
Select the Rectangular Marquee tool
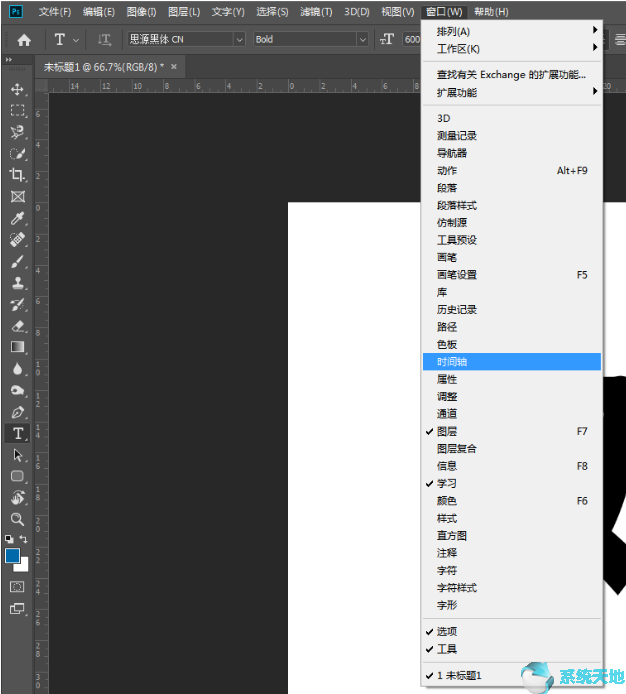coord(17,110)
